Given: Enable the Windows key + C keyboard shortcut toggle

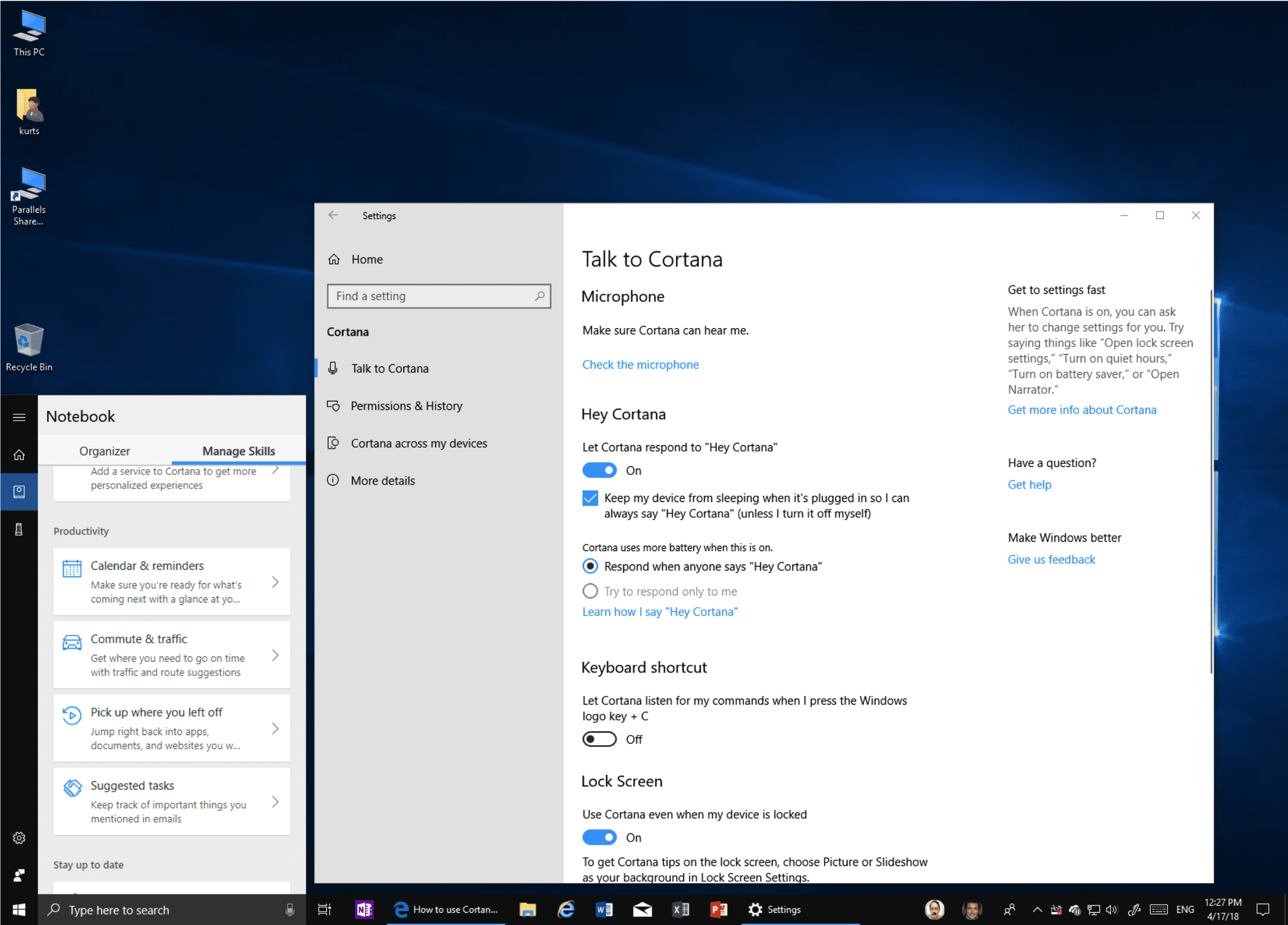Looking at the screenshot, I should (599, 739).
